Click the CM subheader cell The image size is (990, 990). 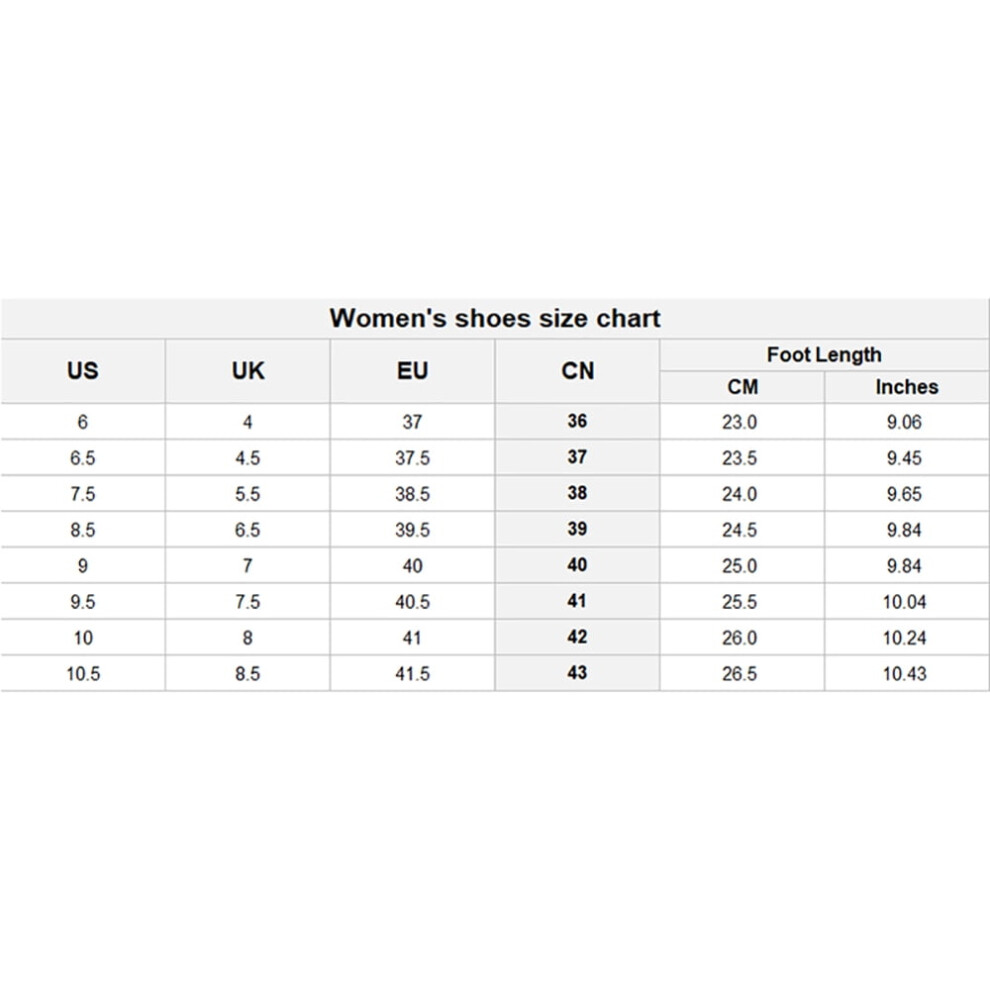(x=742, y=386)
